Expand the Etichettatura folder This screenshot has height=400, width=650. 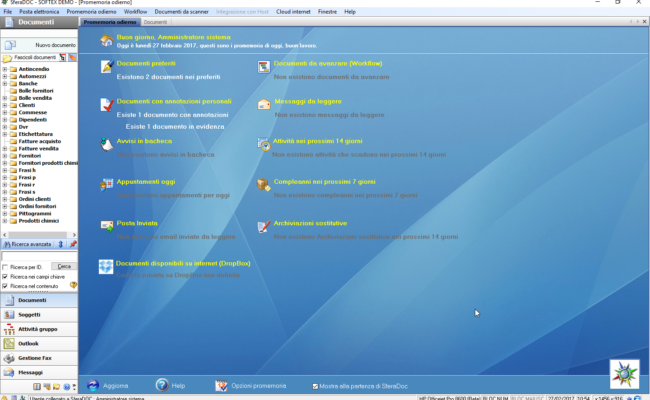pos(5,134)
